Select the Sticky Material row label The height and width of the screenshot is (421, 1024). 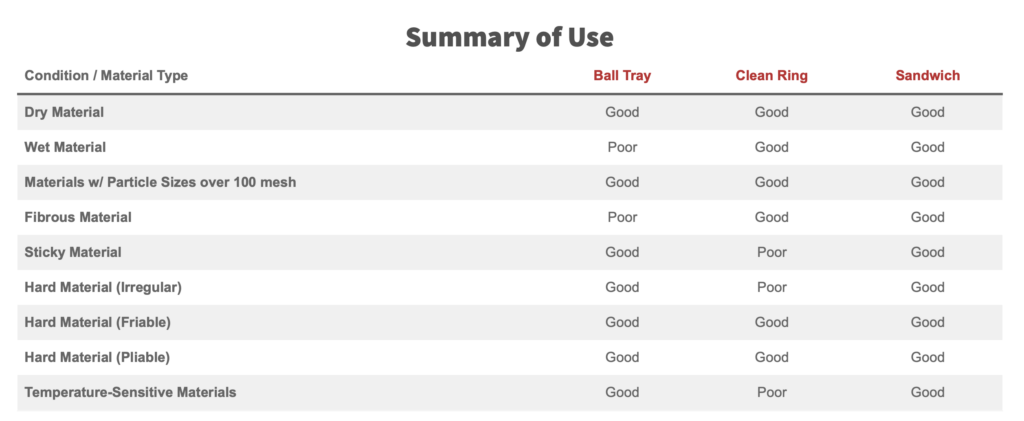(73, 253)
